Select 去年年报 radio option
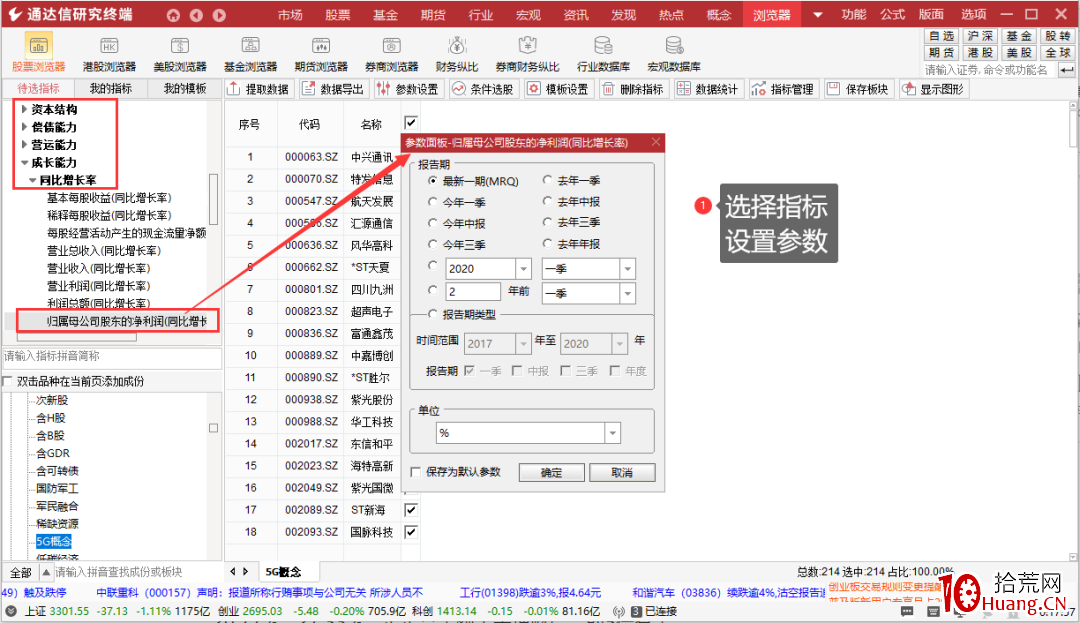 [x=548, y=244]
